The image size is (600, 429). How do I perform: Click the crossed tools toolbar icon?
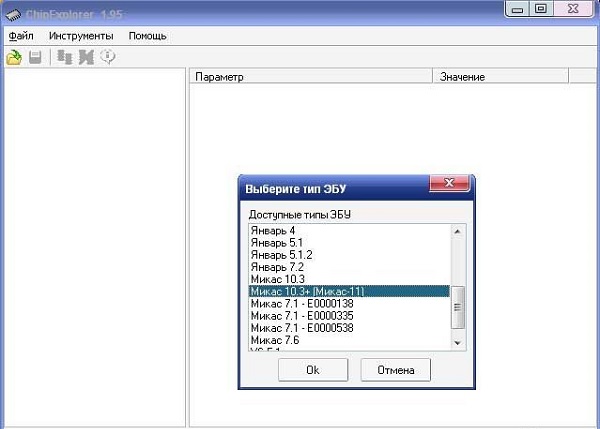pyautogui.click(x=86, y=57)
